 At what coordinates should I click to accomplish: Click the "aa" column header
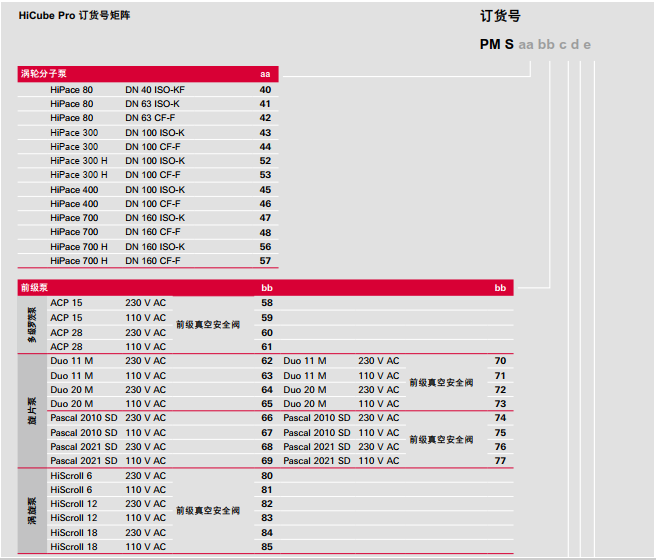tap(265, 74)
